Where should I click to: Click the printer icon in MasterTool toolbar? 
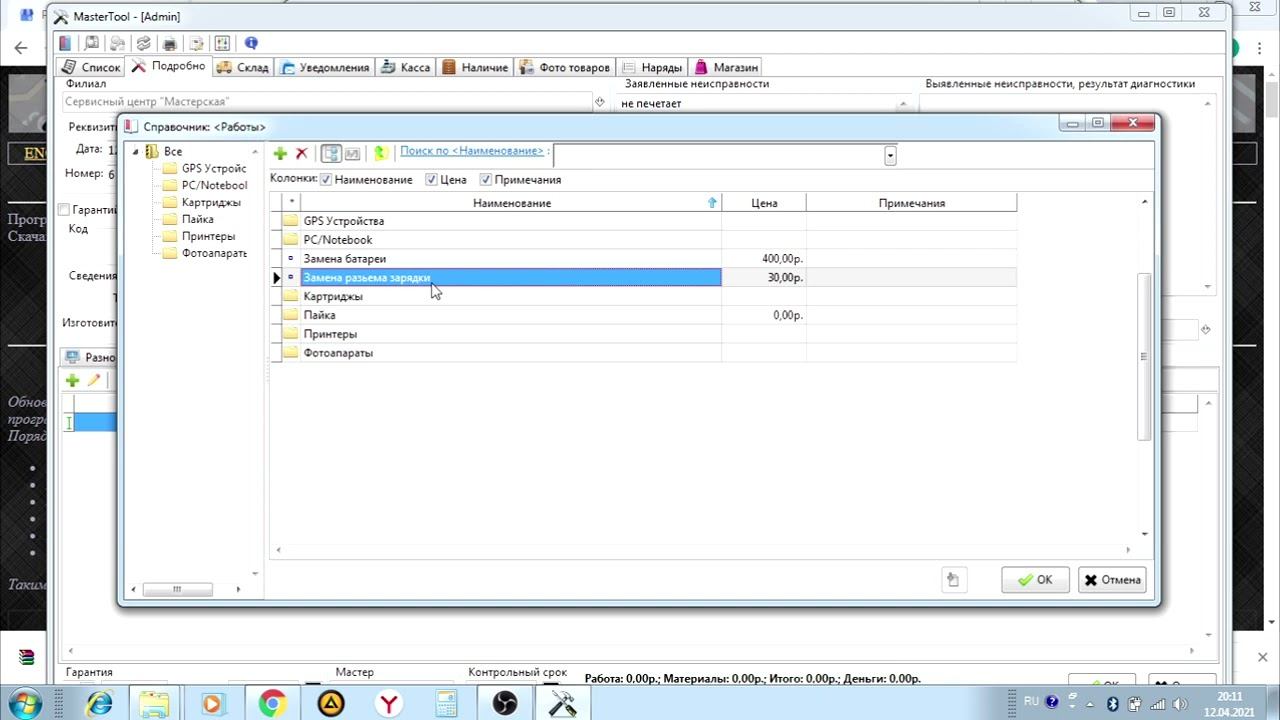[x=170, y=43]
